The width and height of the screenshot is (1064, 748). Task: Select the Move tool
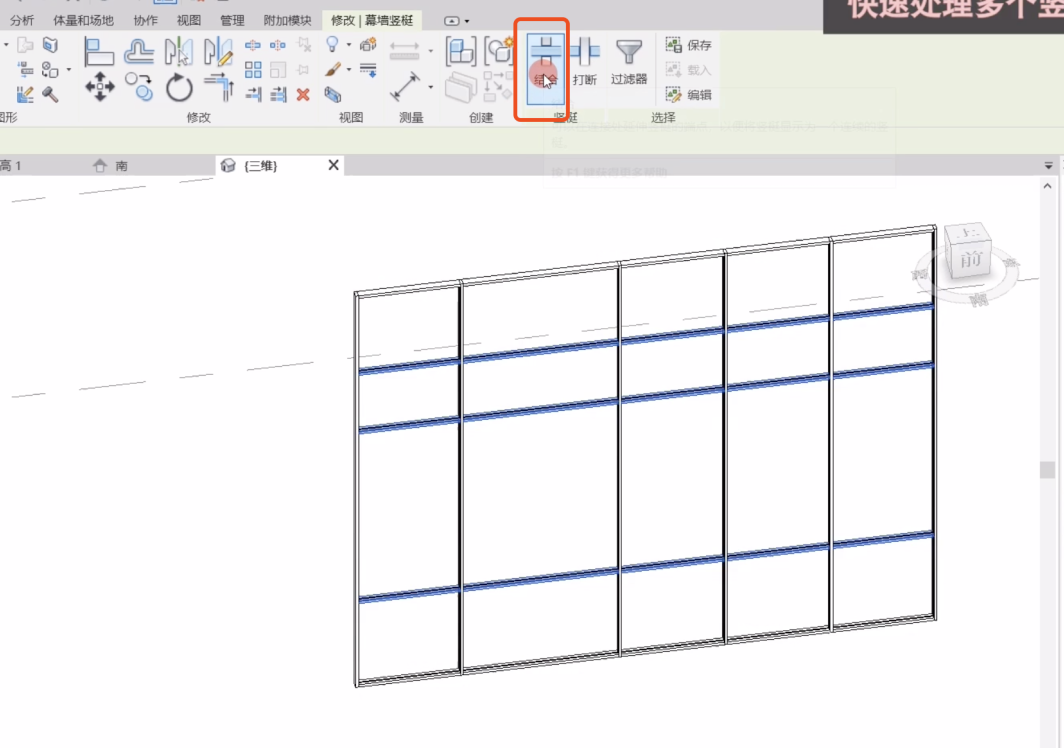tap(100, 87)
